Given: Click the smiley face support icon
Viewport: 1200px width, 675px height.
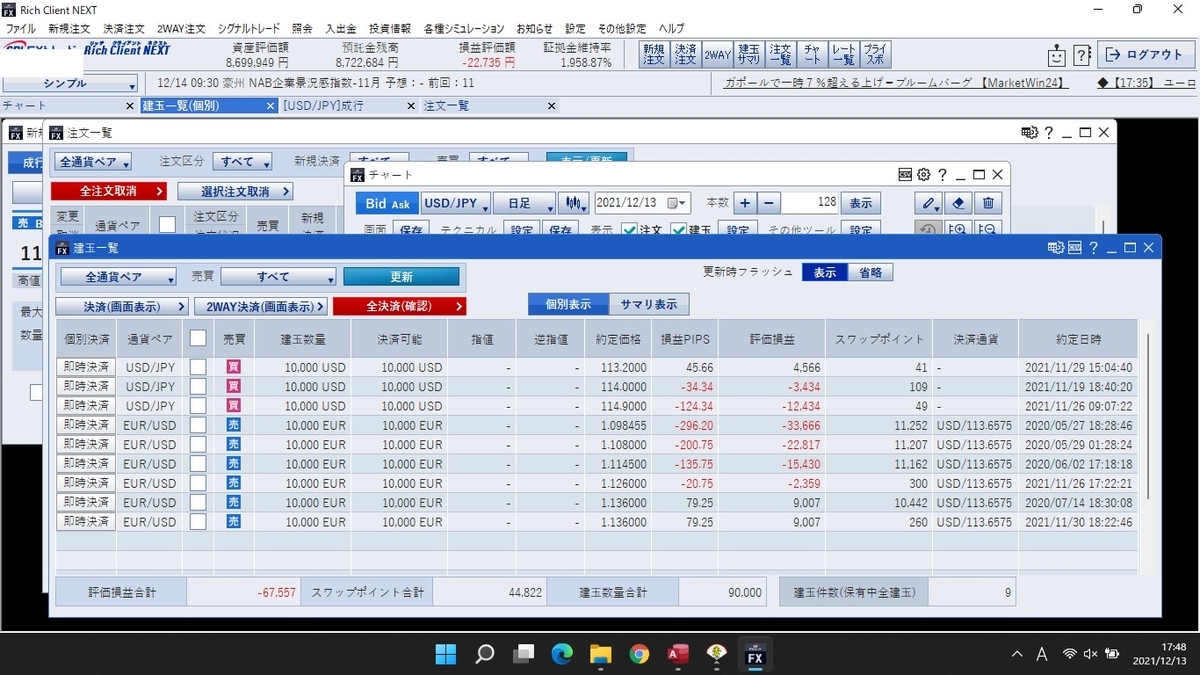Looking at the screenshot, I should 1056,56.
